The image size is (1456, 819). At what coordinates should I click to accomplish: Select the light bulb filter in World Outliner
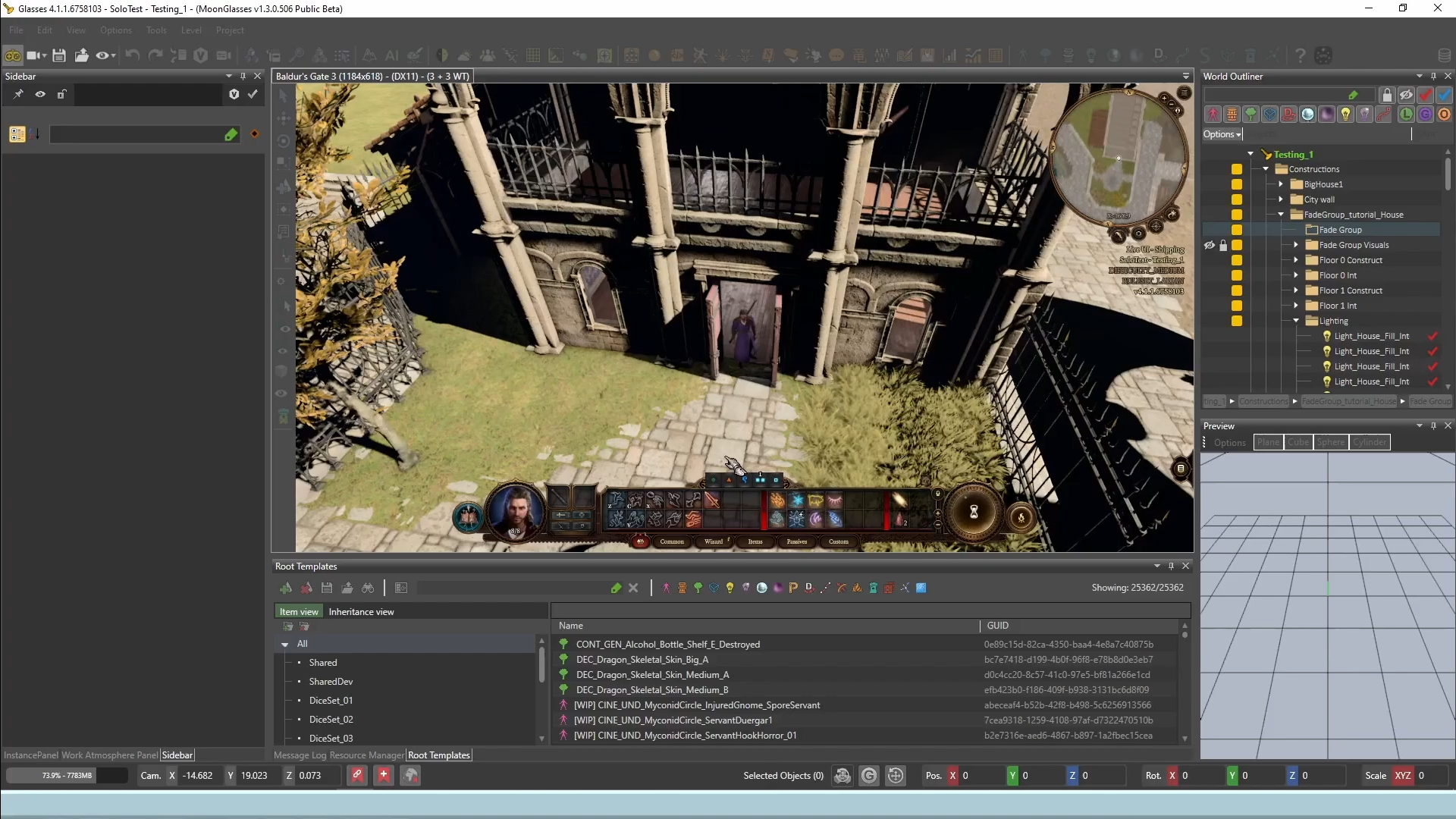[1346, 114]
